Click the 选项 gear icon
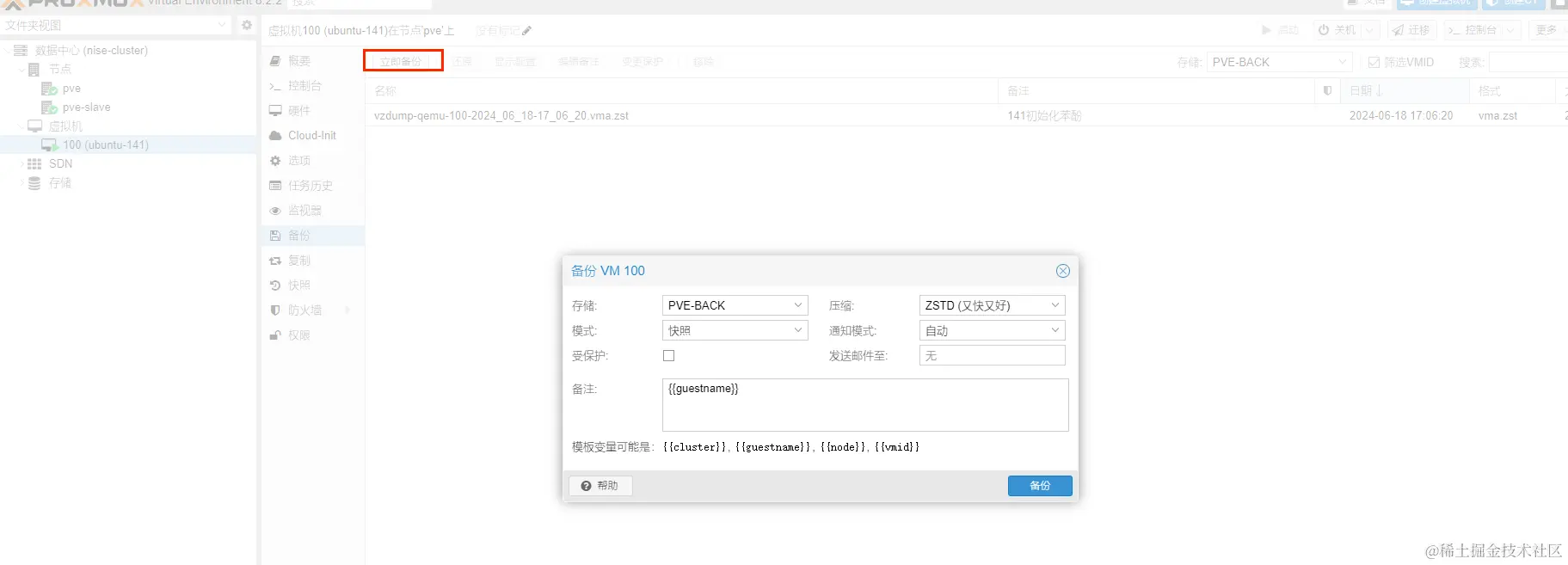The height and width of the screenshot is (565, 1568). [275, 161]
